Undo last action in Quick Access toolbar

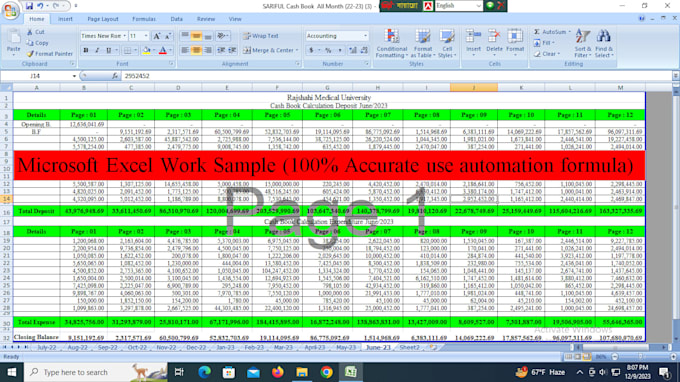(40, 6)
